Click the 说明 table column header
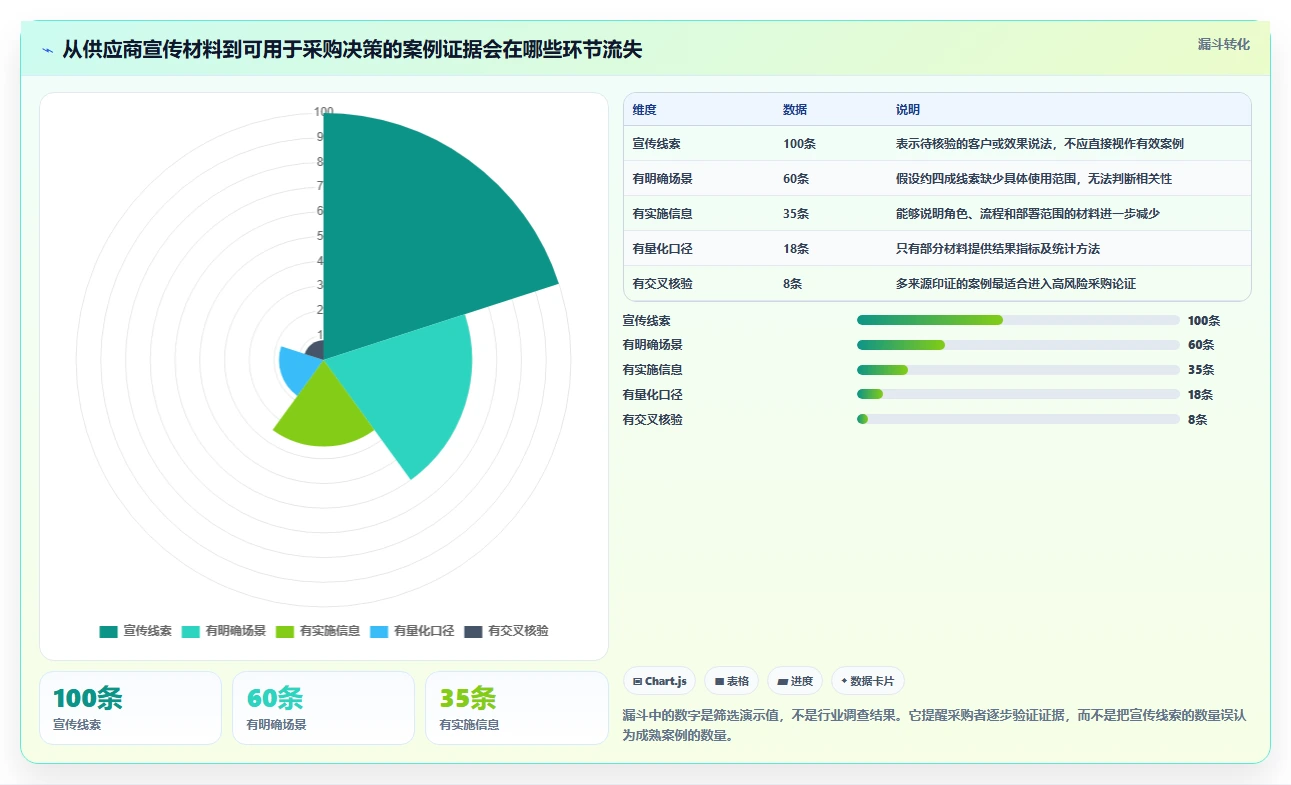 click(x=908, y=110)
